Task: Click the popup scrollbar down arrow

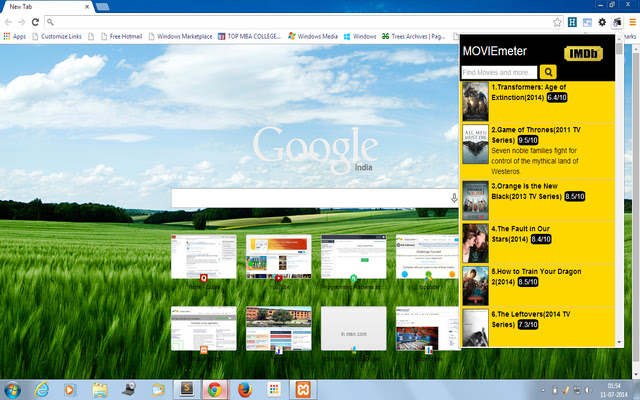Action: click(619, 342)
